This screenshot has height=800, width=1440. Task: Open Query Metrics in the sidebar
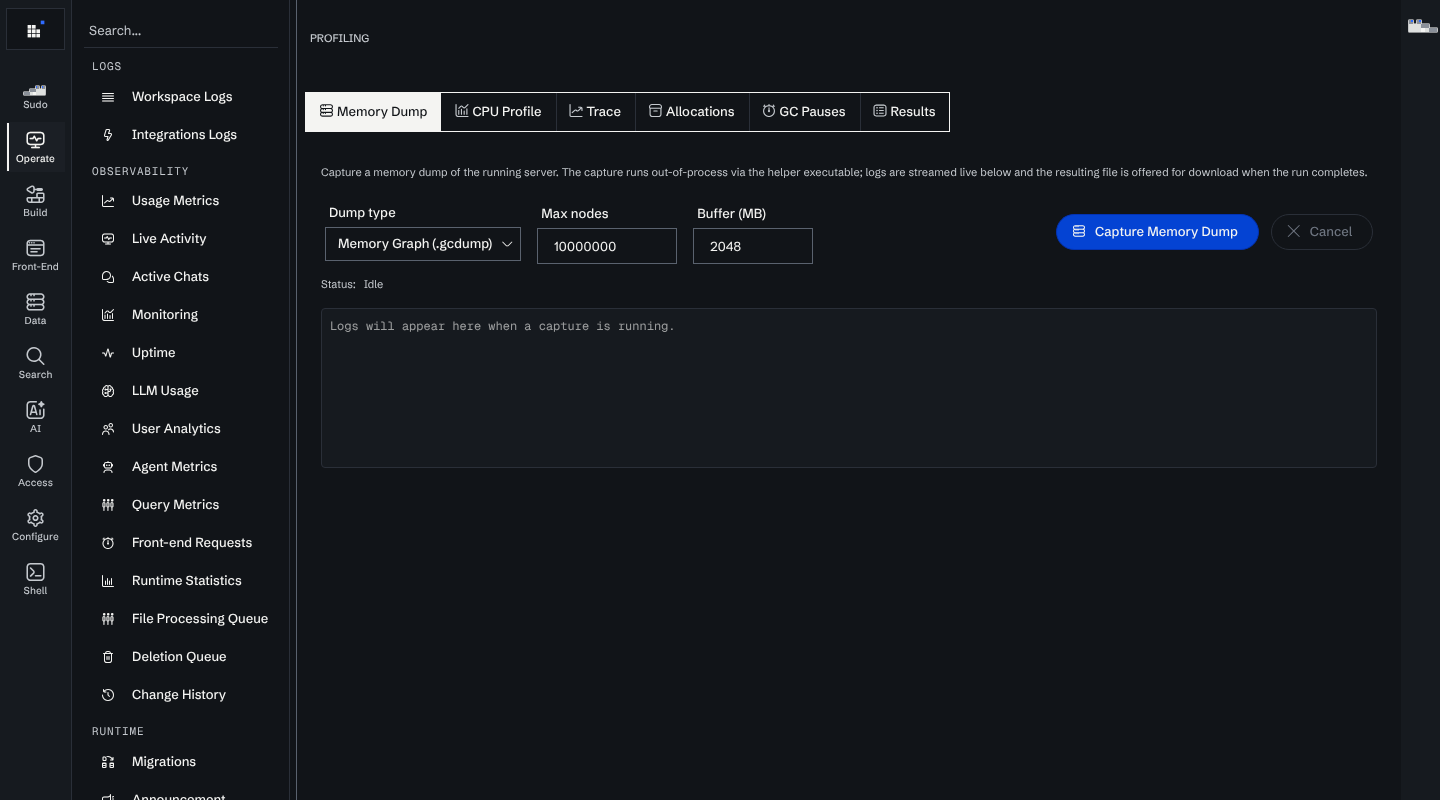175,505
